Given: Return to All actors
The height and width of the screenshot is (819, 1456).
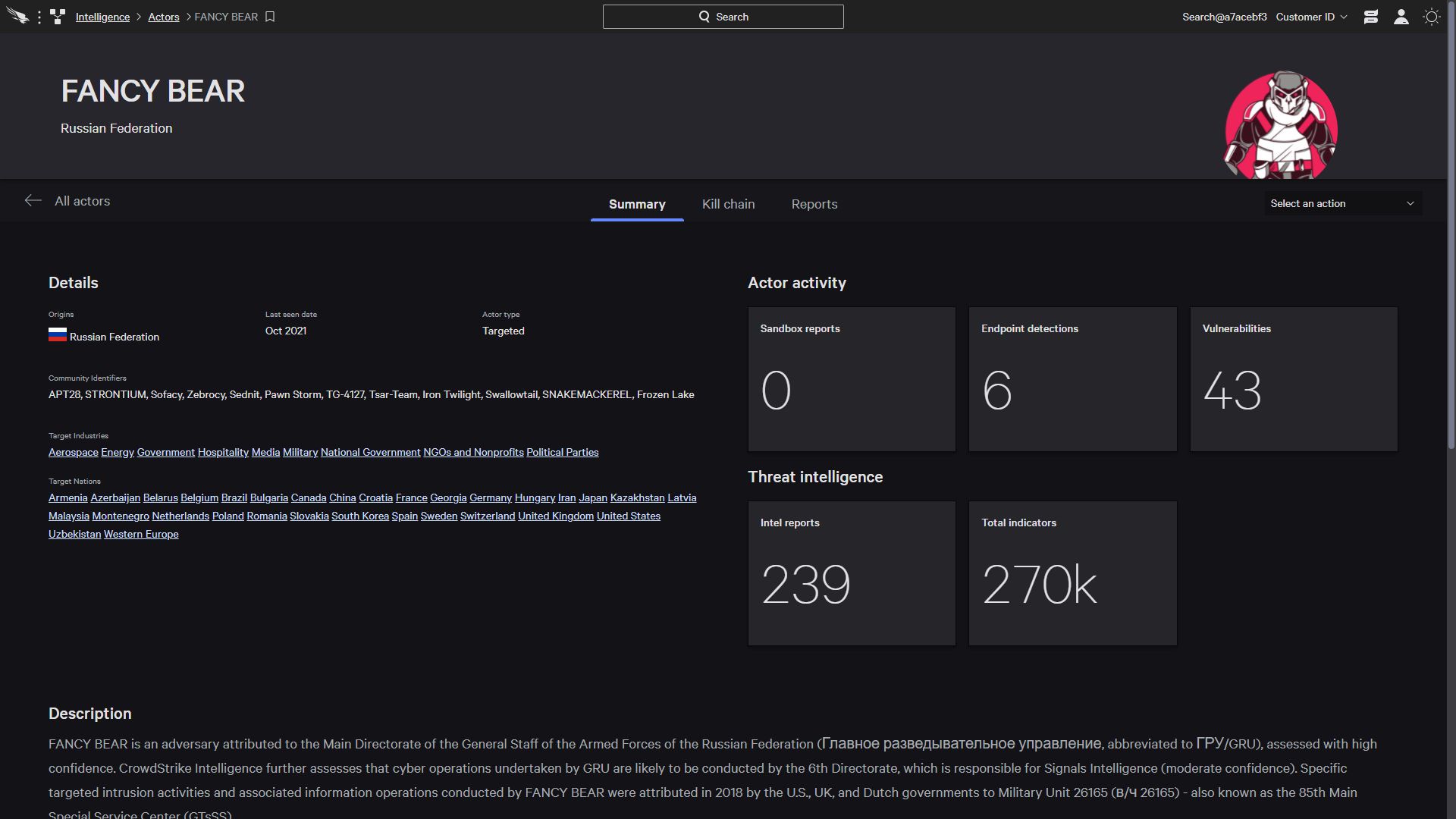Looking at the screenshot, I should click(82, 201).
